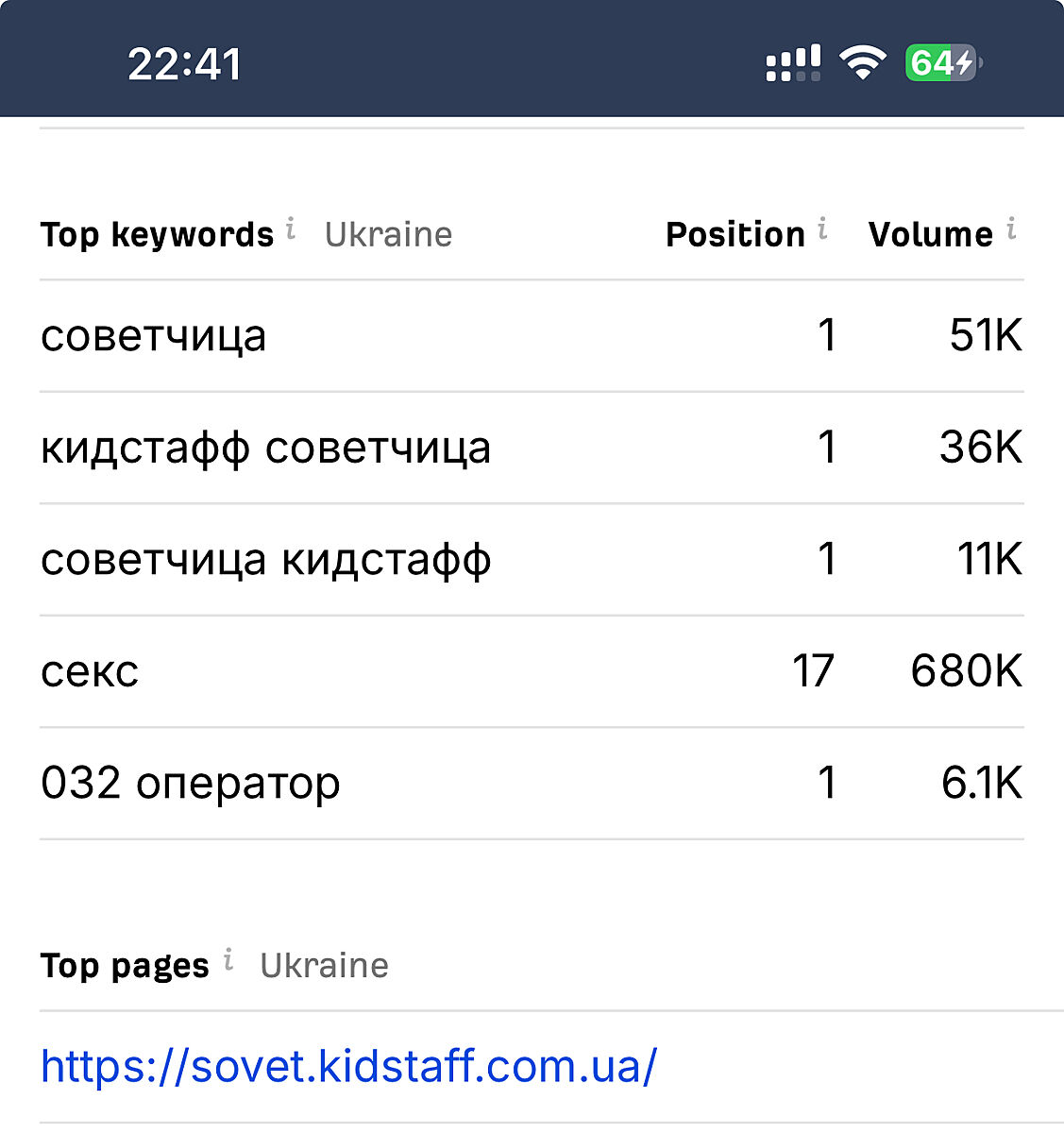Tap the Position column header
This screenshot has height=1133, width=1064.
click(735, 234)
